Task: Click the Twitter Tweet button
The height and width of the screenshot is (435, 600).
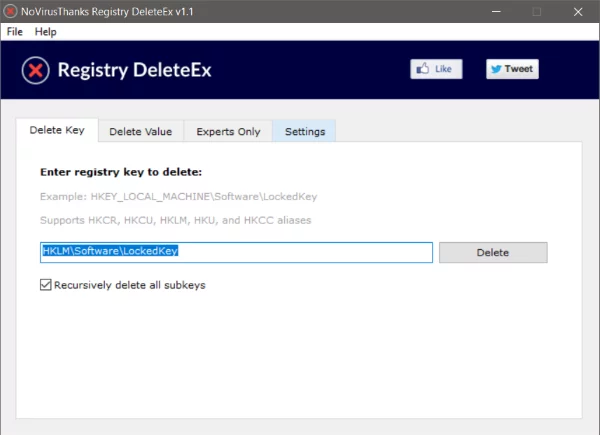Action: click(512, 69)
